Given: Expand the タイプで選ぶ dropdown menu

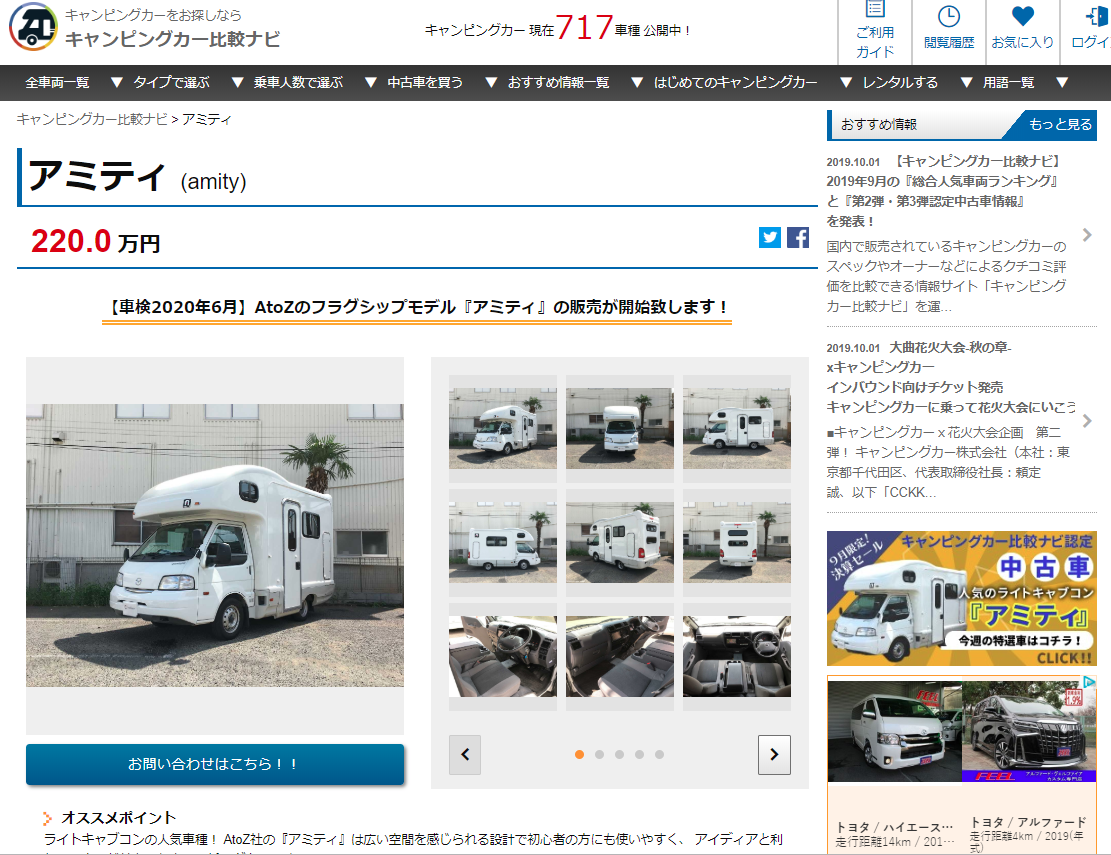Looking at the screenshot, I should 165,83.
